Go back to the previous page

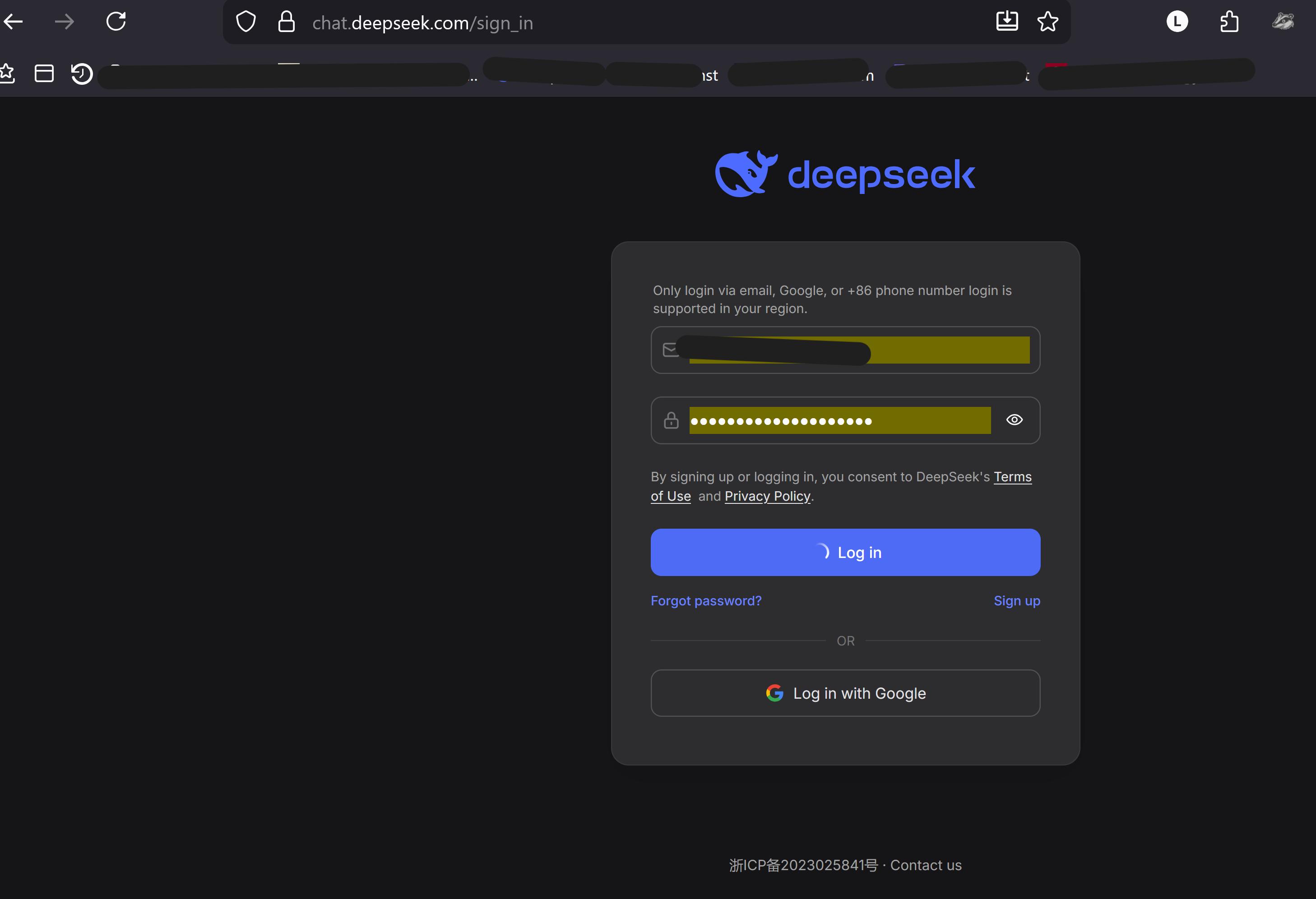(x=13, y=22)
